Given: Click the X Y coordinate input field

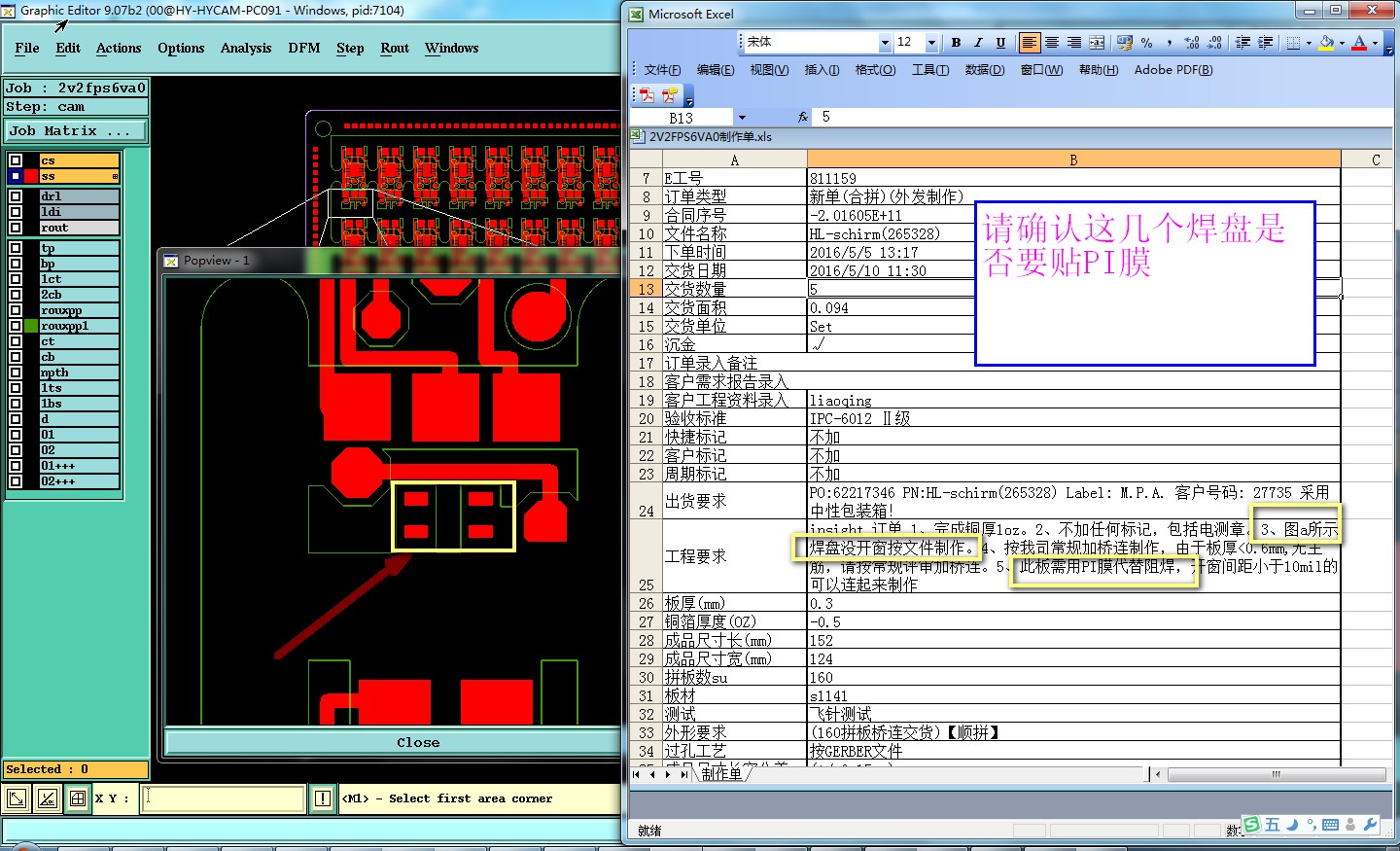Looking at the screenshot, I should click(x=224, y=798).
